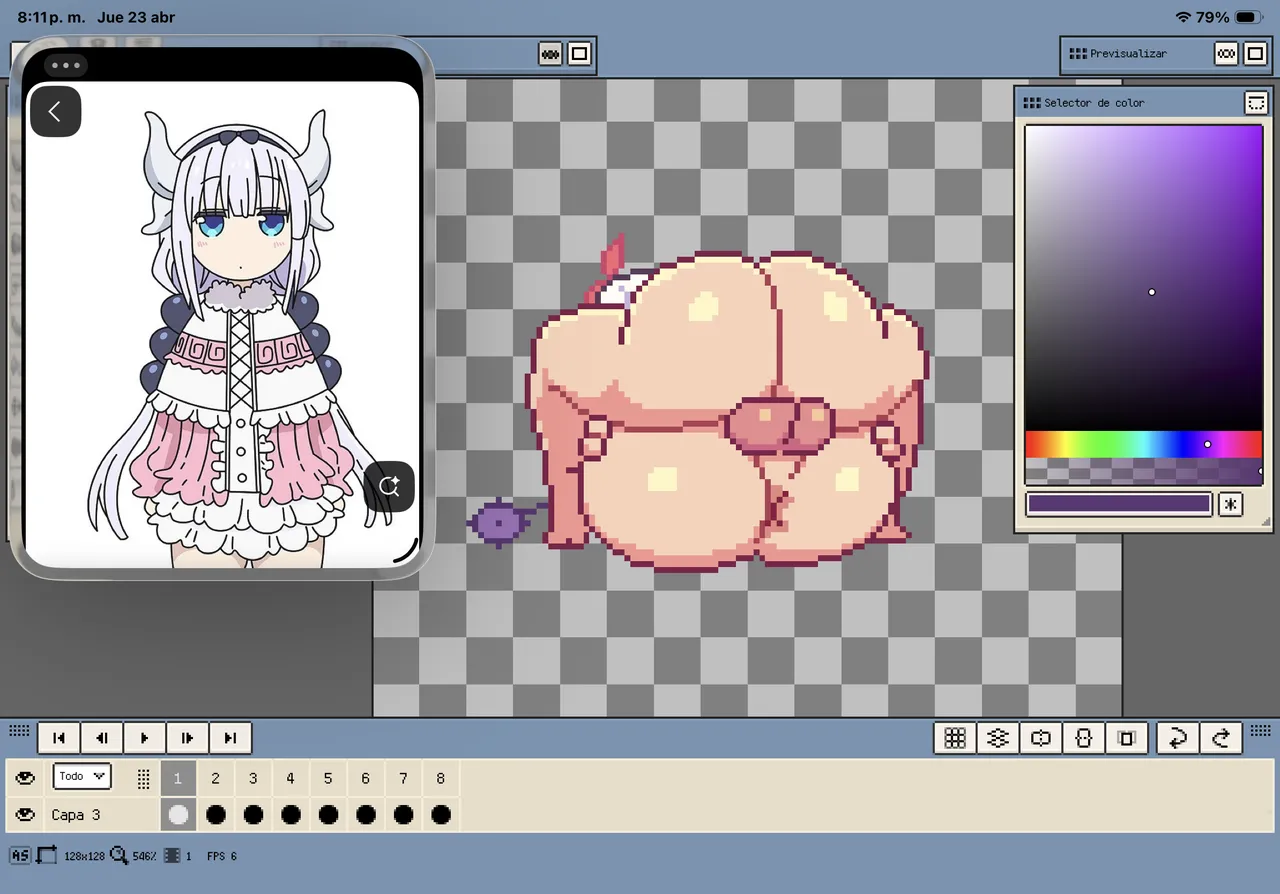Click the square icon in Previsualizar header
This screenshot has height=894, width=1280.
[1255, 54]
